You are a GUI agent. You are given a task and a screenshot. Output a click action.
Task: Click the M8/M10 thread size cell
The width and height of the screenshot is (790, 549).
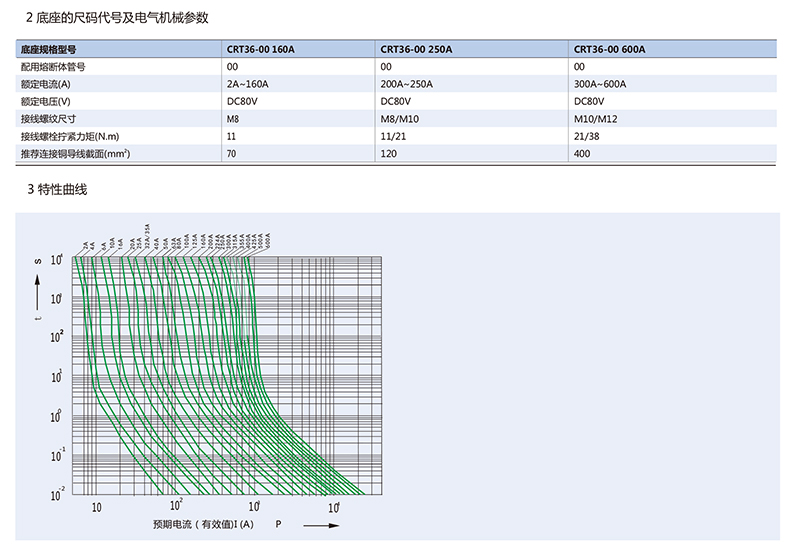[401, 118]
